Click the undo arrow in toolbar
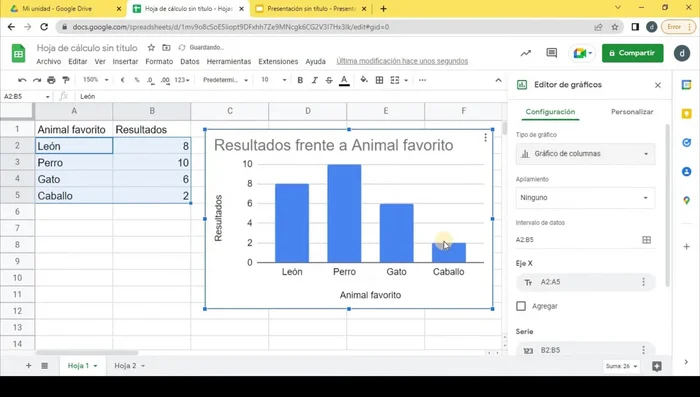The image size is (700, 397). pyautogui.click(x=22, y=80)
